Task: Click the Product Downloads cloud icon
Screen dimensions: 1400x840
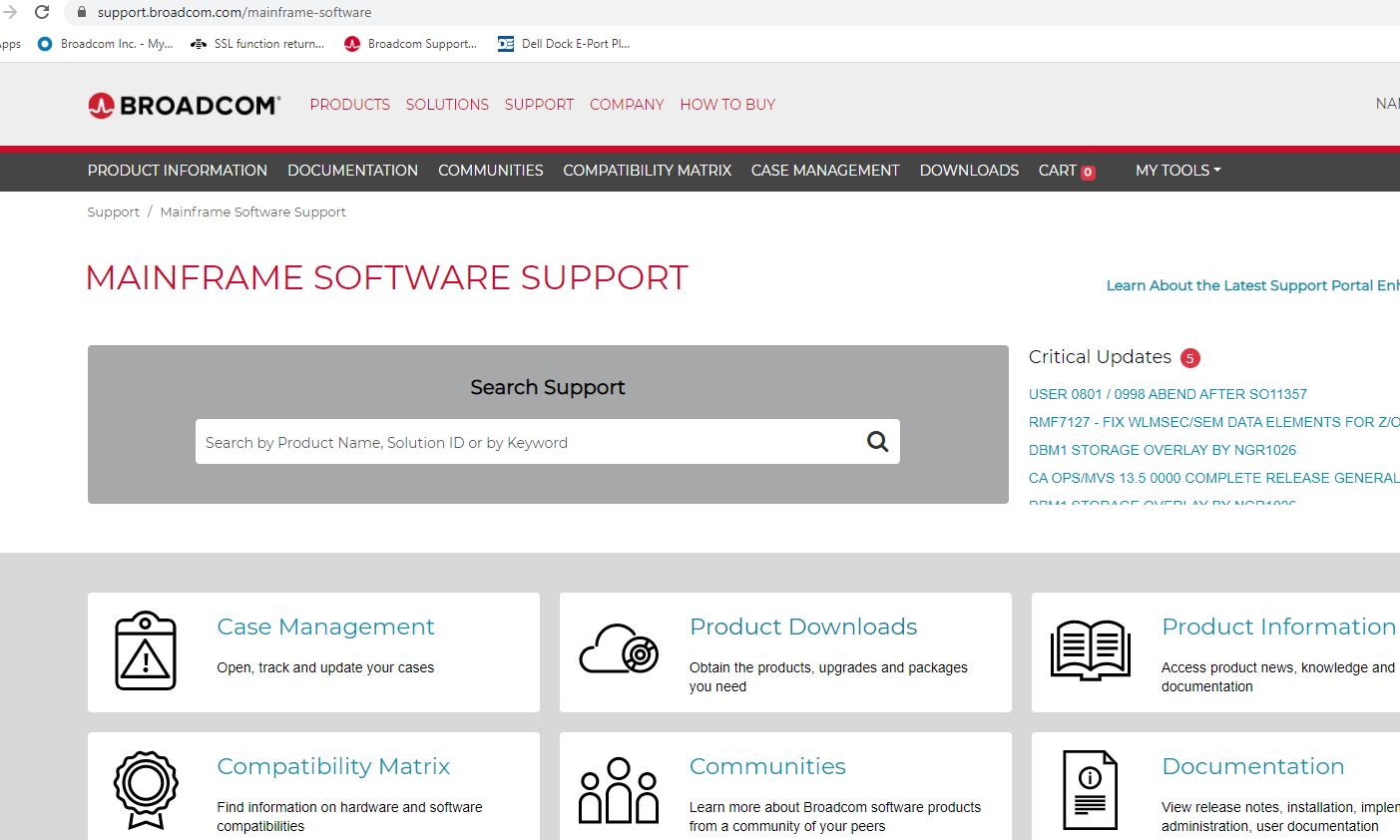Action: click(619, 649)
